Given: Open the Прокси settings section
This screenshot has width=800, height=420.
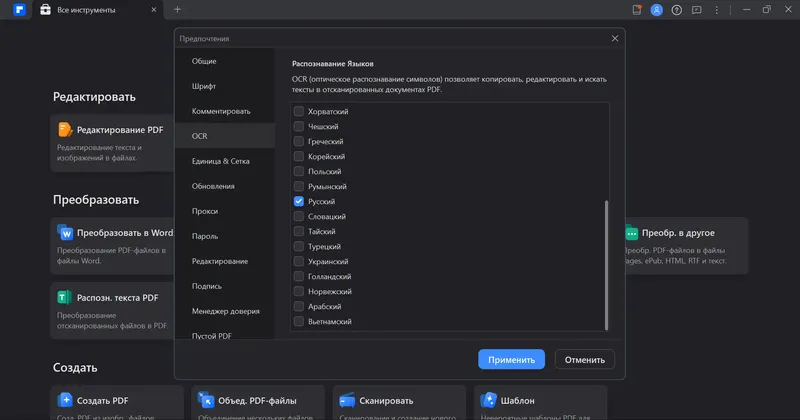Looking at the screenshot, I should click(x=224, y=211).
